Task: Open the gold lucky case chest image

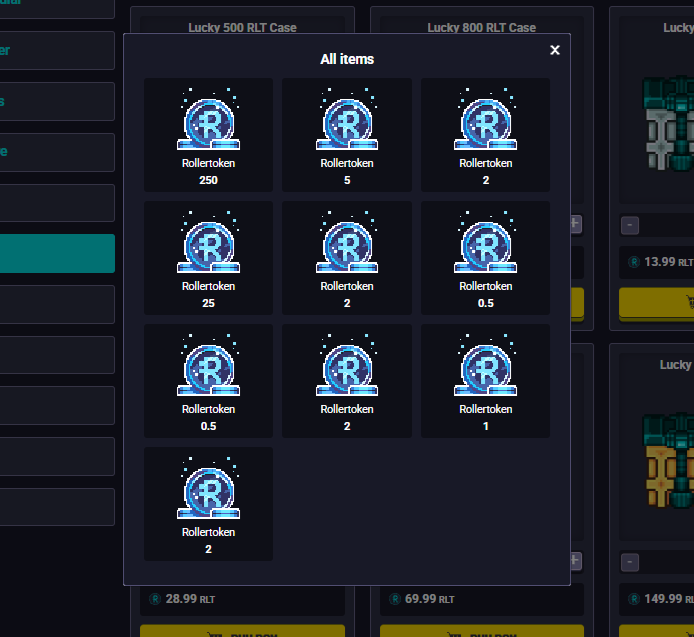Action: click(668, 460)
